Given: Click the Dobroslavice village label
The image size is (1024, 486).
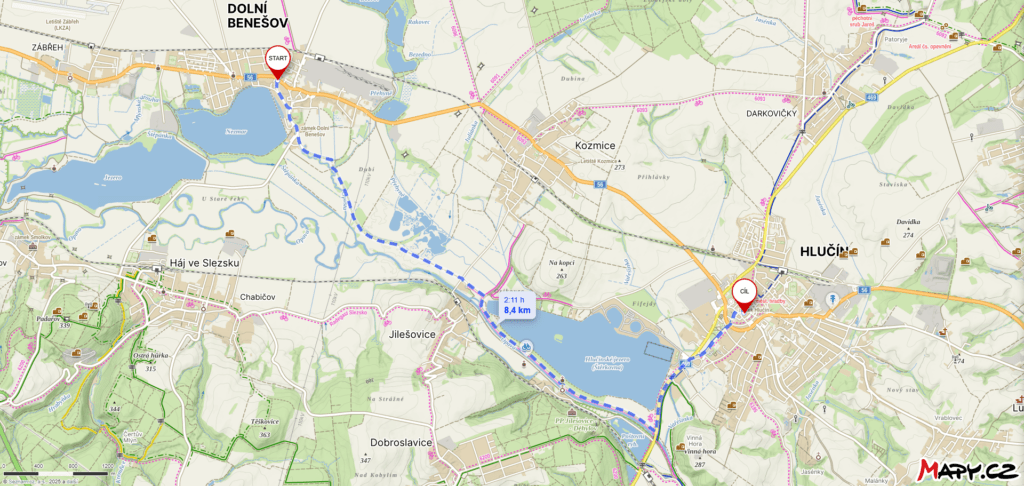Looking at the screenshot, I should point(401,442).
